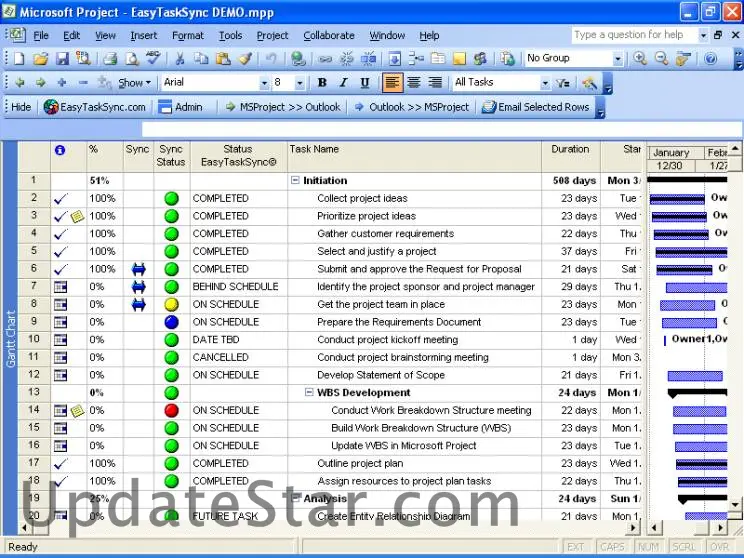Click the red sync status ball in row 14
The width and height of the screenshot is (744, 558).
click(x=171, y=410)
